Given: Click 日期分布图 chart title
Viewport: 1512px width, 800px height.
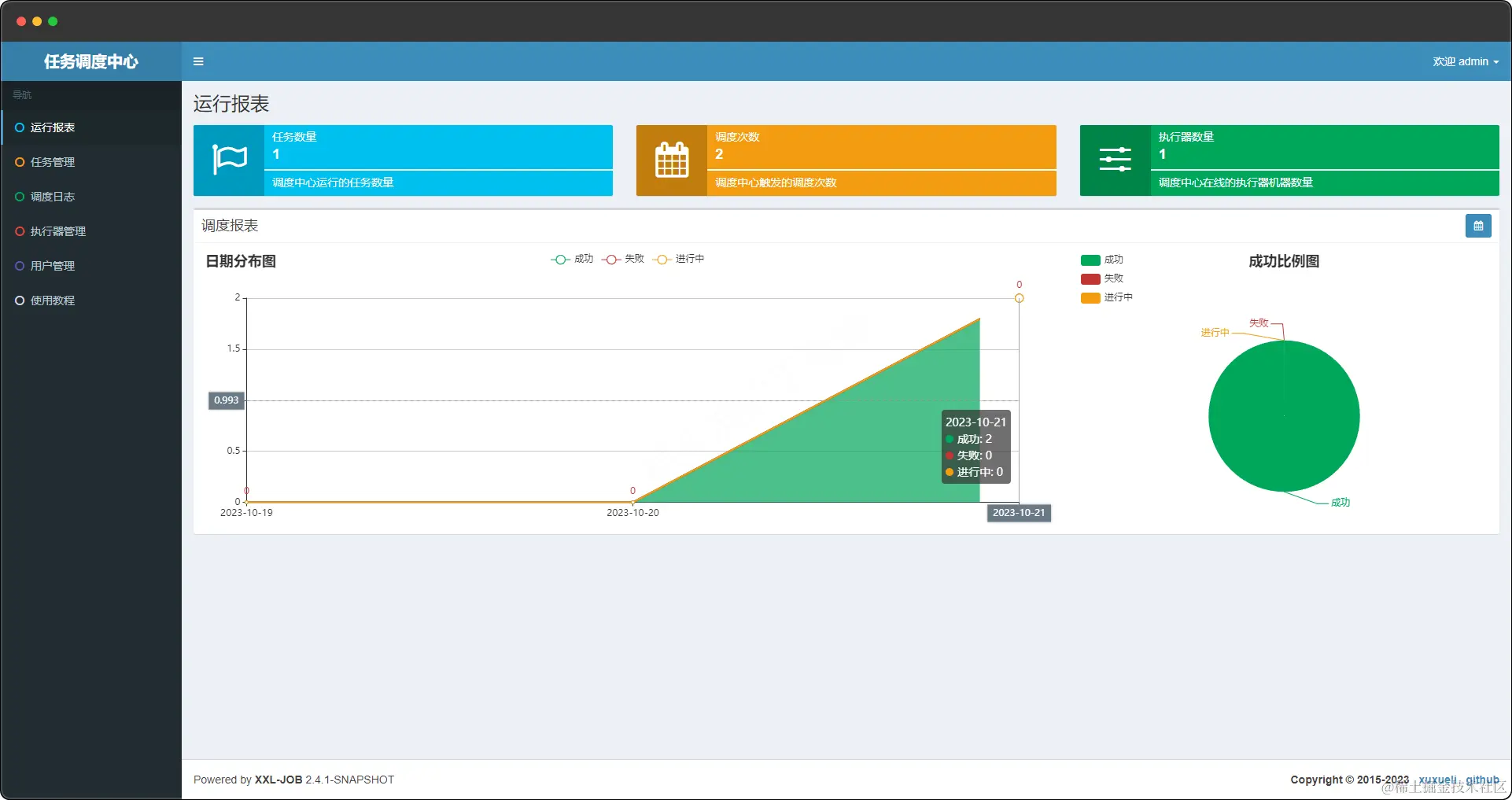Looking at the screenshot, I should (x=241, y=261).
